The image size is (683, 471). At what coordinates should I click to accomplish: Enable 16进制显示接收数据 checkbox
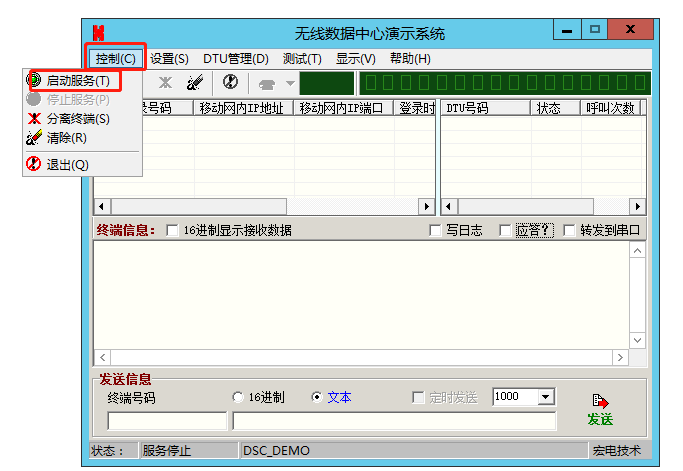coord(172,230)
